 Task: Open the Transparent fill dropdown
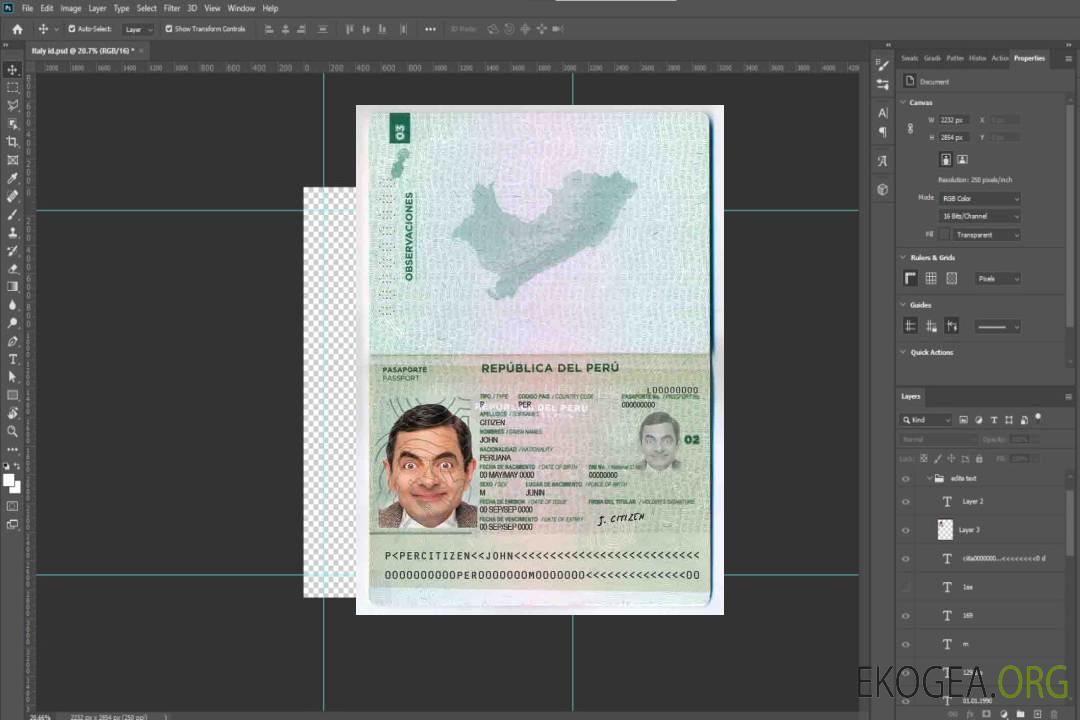click(987, 235)
